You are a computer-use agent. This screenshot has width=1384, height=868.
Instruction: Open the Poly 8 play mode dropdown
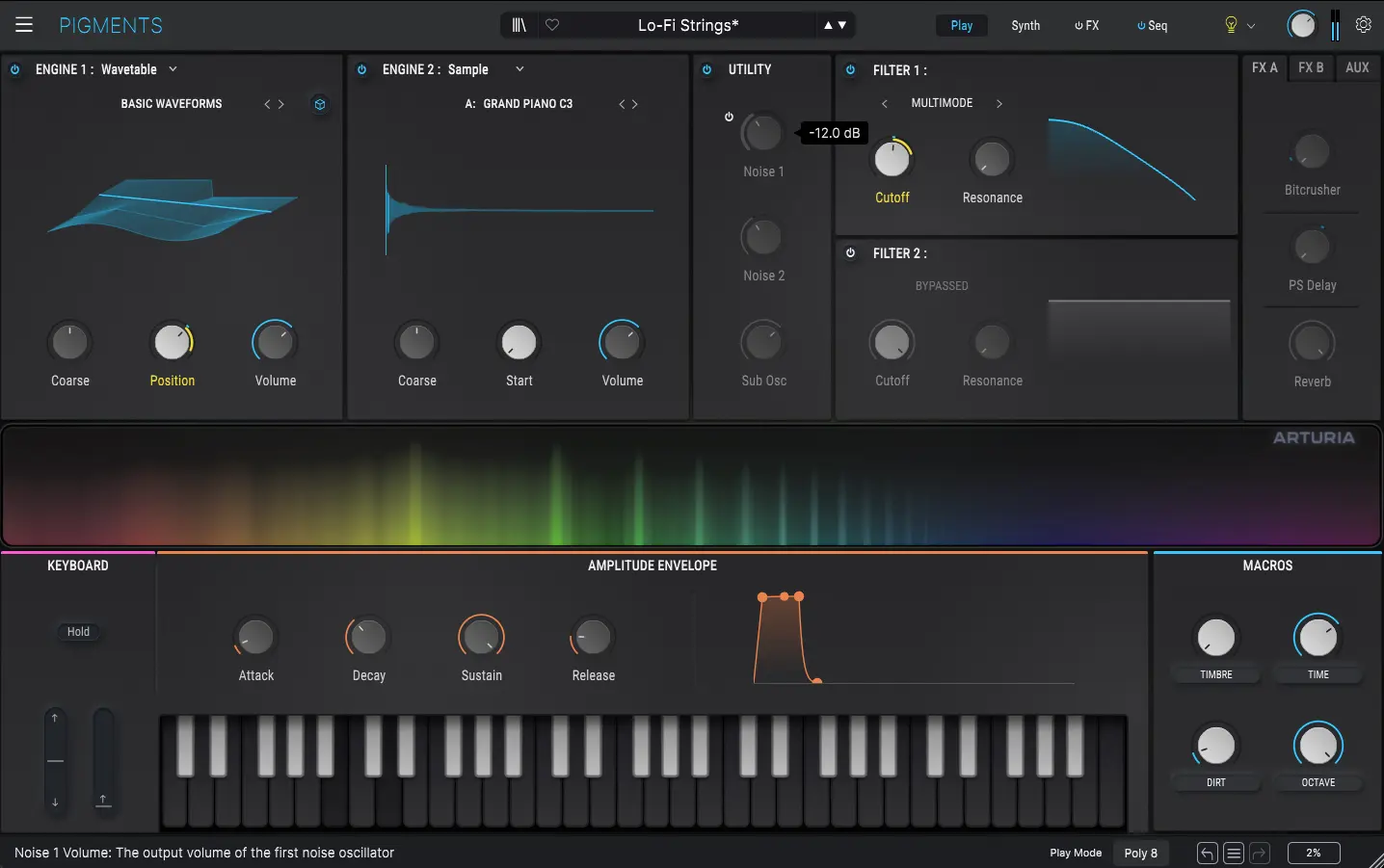[1140, 853]
